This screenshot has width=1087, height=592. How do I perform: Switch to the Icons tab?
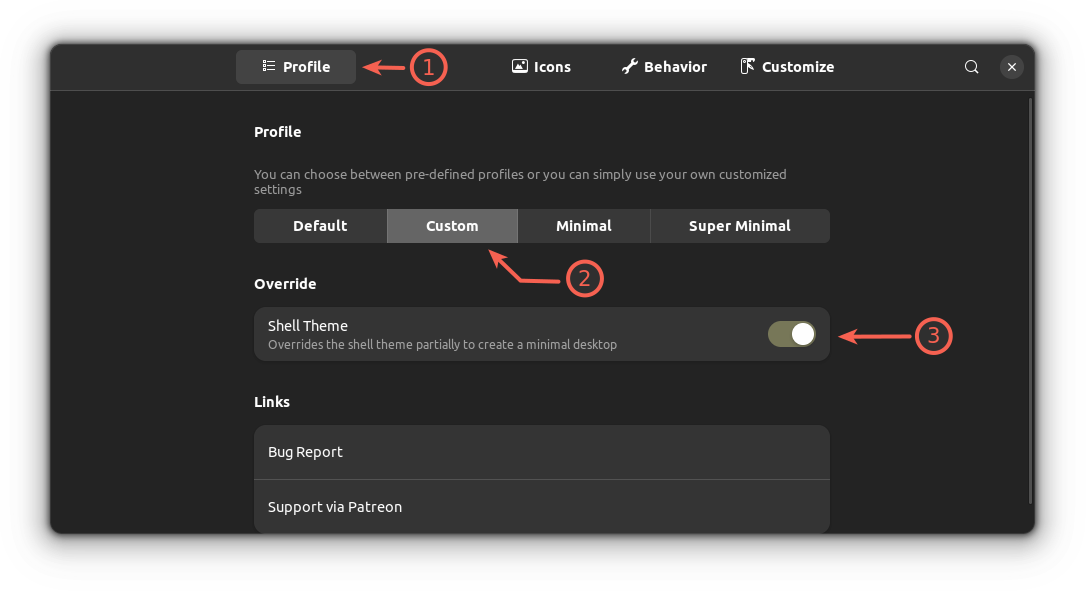(x=541, y=67)
